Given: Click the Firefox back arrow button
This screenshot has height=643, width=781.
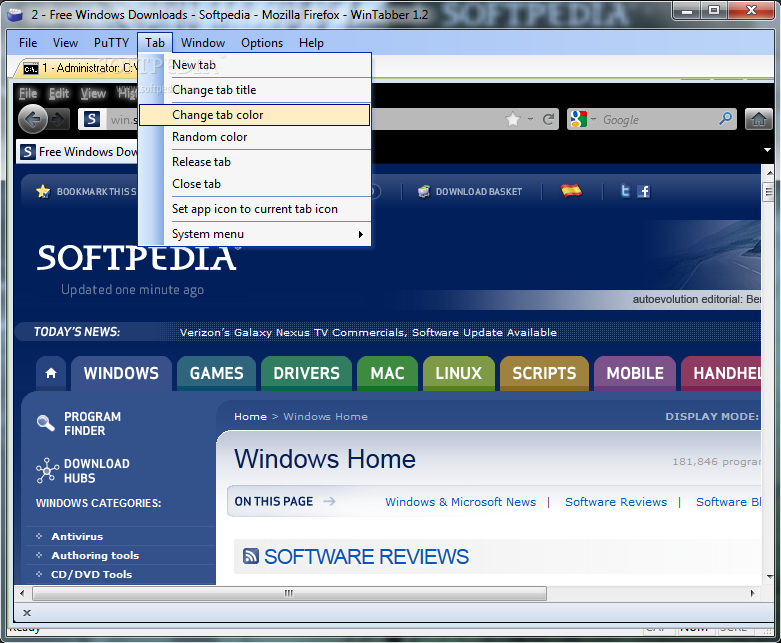Looking at the screenshot, I should point(33,120).
